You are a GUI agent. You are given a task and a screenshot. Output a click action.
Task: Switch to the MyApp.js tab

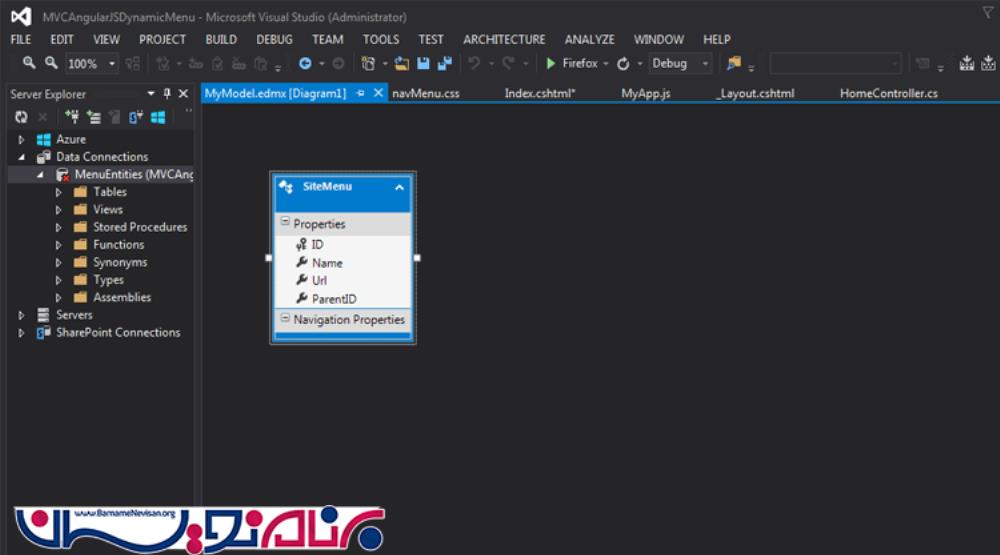pos(646,93)
